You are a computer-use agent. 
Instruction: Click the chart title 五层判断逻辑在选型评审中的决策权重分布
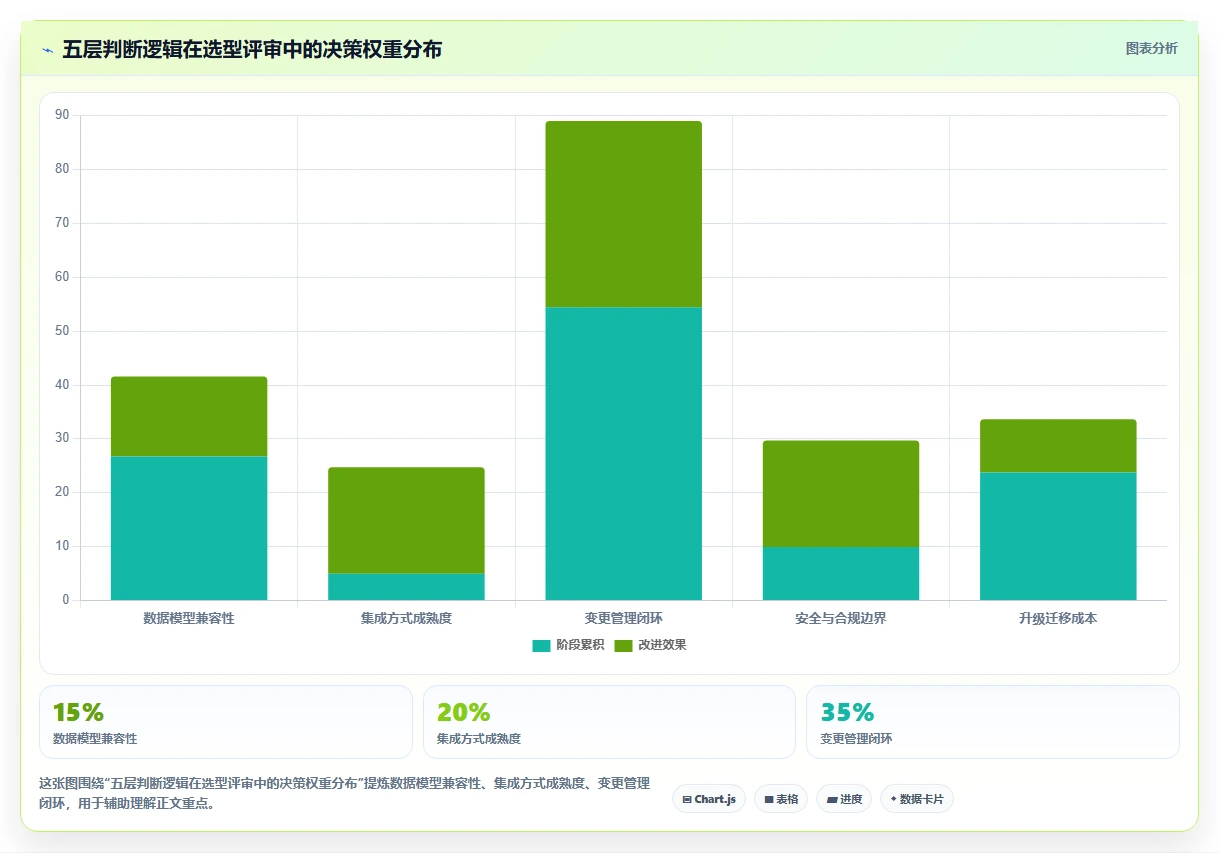252,50
